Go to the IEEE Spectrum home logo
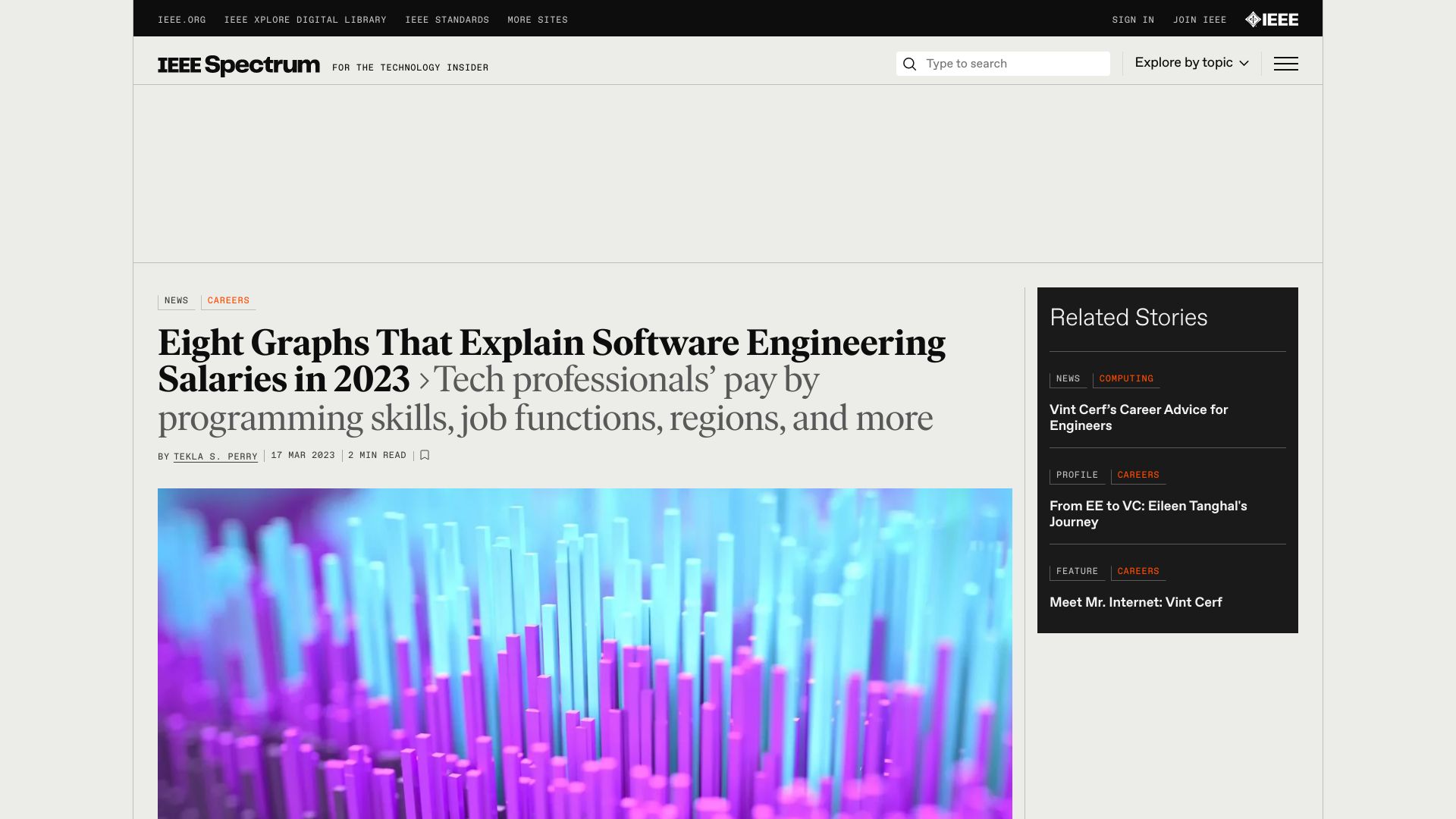 [239, 65]
